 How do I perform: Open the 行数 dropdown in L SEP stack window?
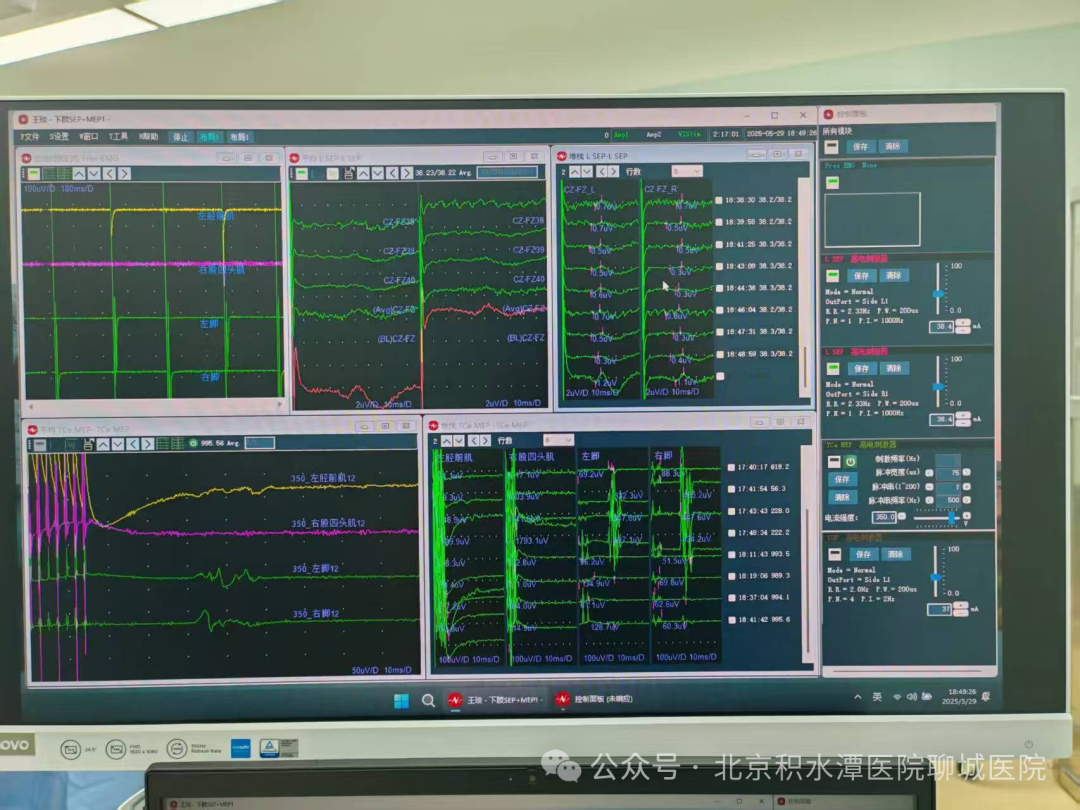tap(687, 171)
